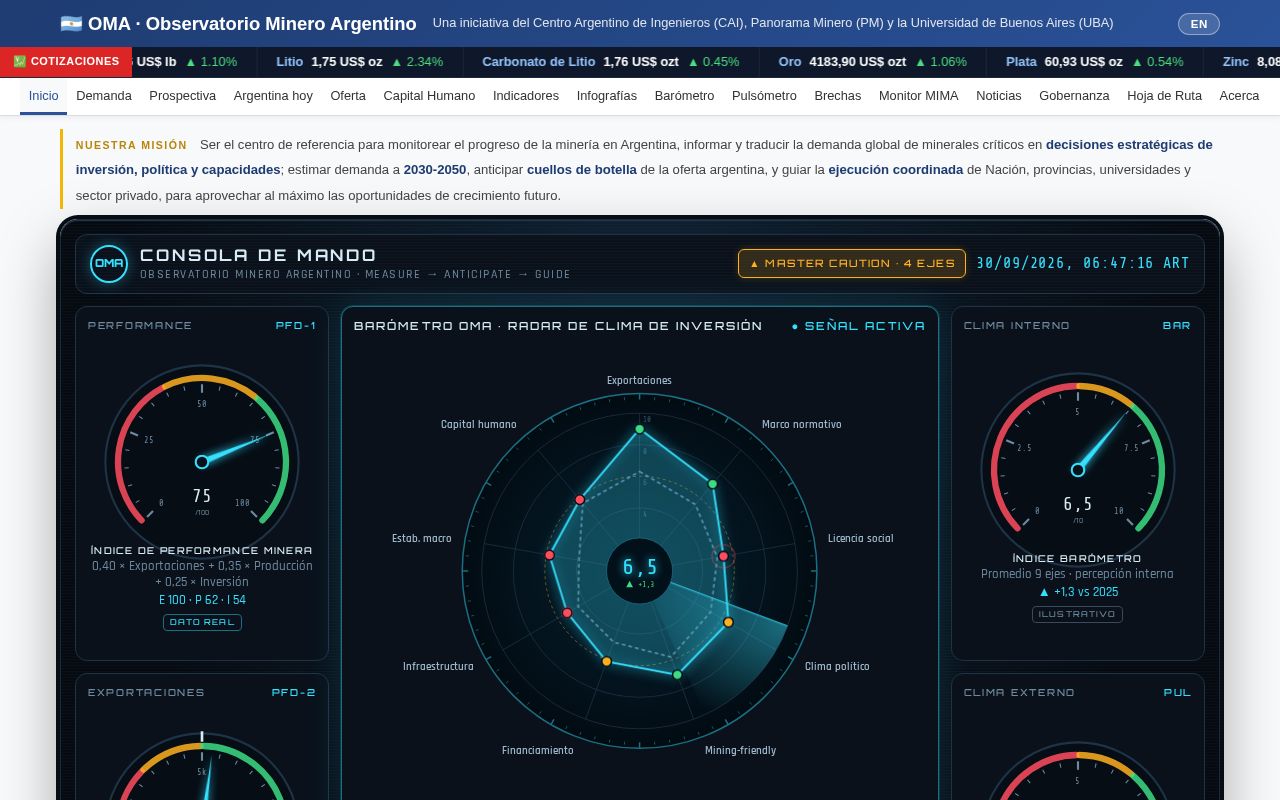Select the Capital humano radar point
This screenshot has width=1280, height=800.
pos(579,499)
